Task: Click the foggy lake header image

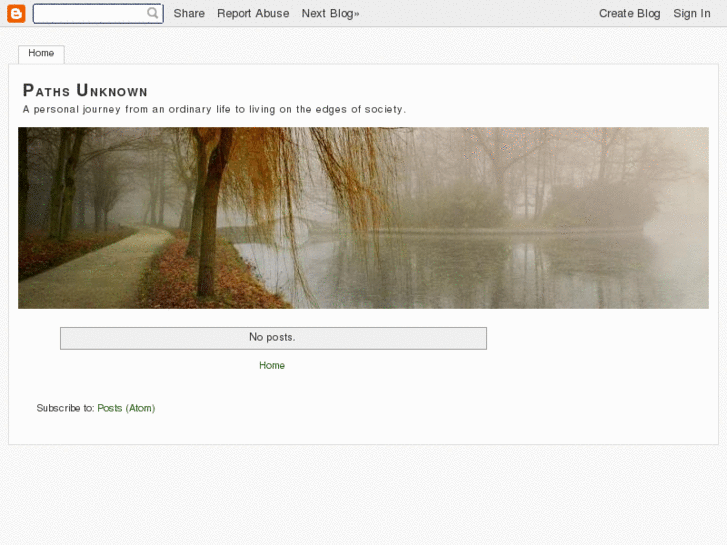Action: point(363,218)
